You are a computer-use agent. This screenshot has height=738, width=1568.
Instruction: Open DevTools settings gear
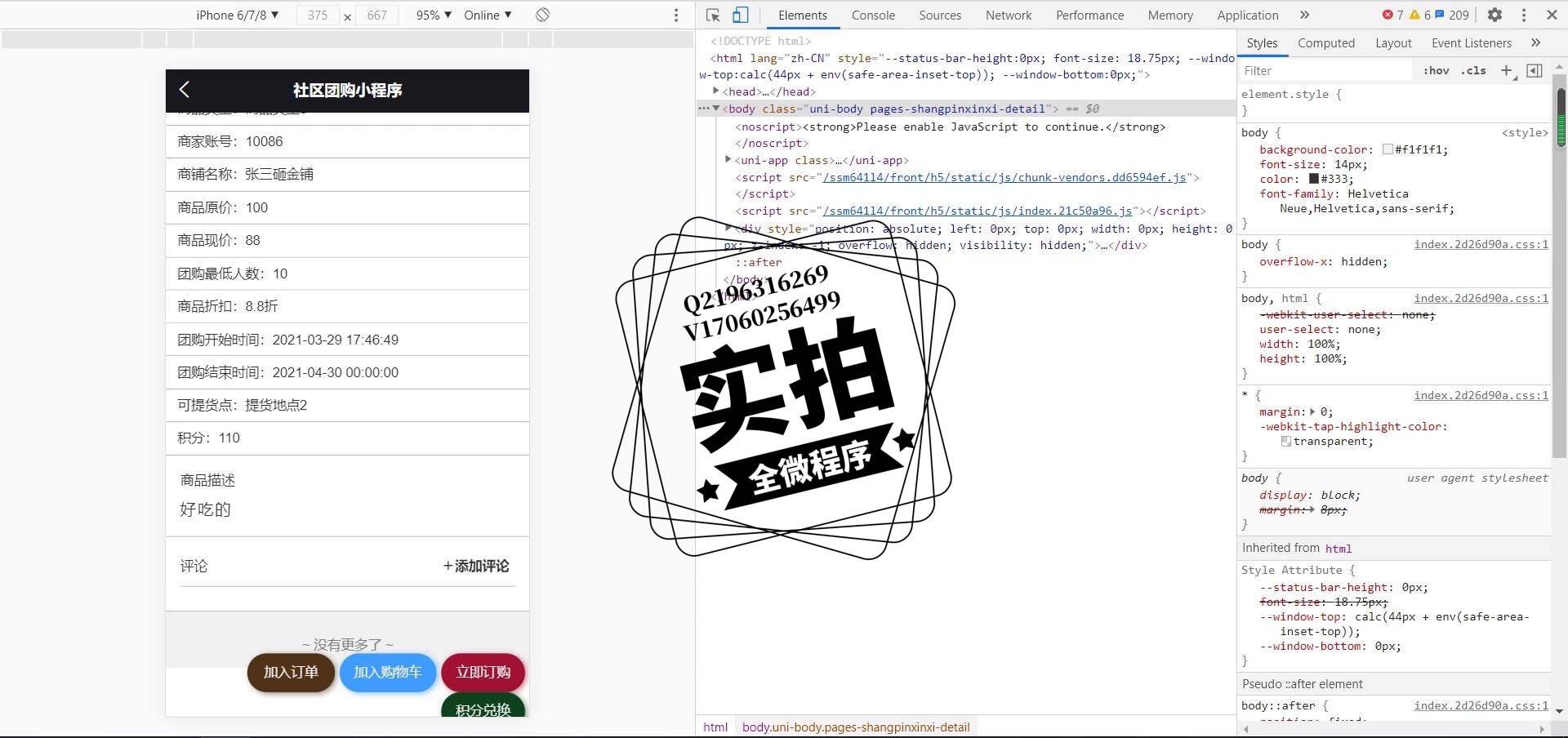[1494, 15]
